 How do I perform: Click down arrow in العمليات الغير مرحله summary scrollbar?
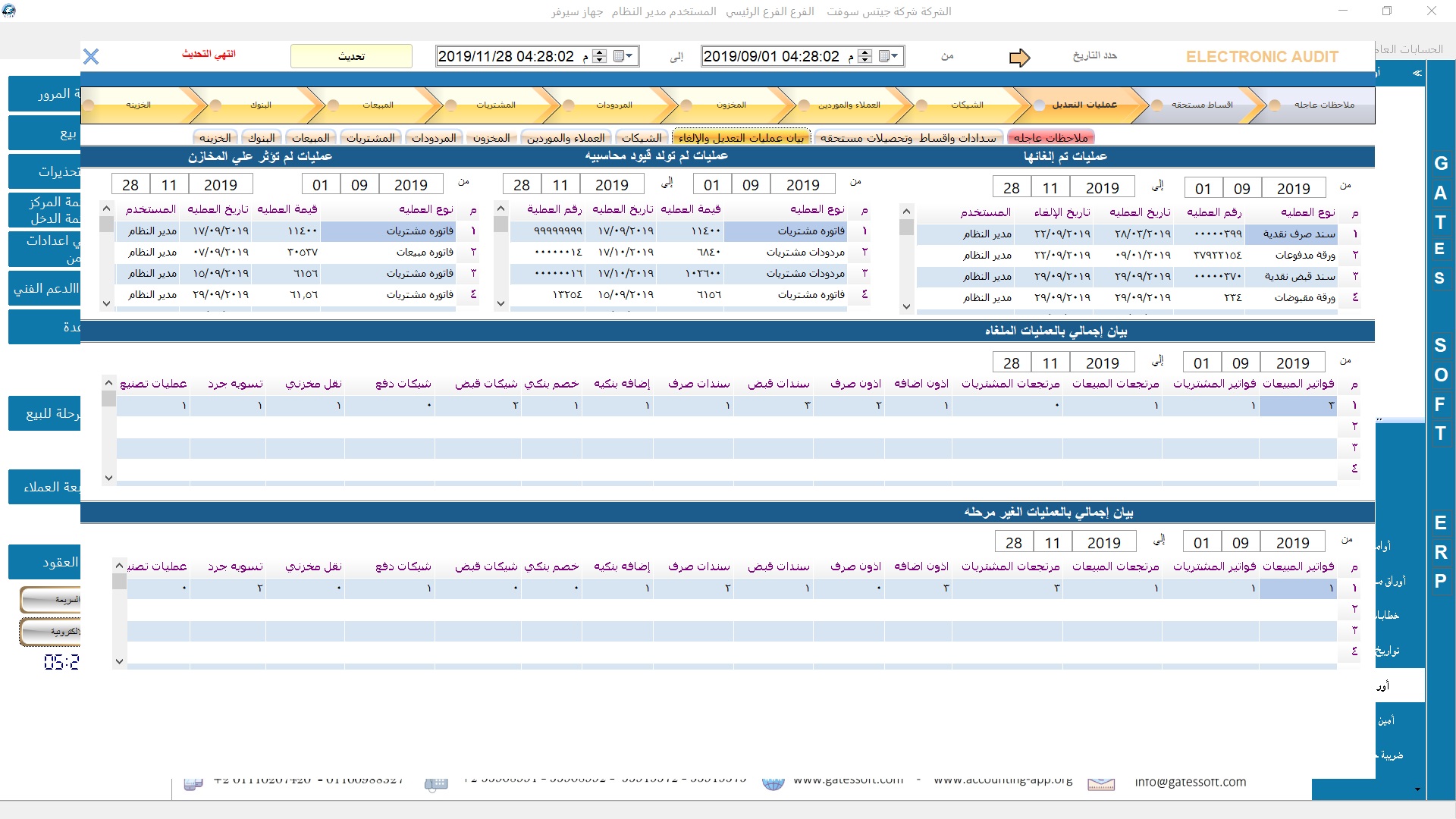click(119, 661)
